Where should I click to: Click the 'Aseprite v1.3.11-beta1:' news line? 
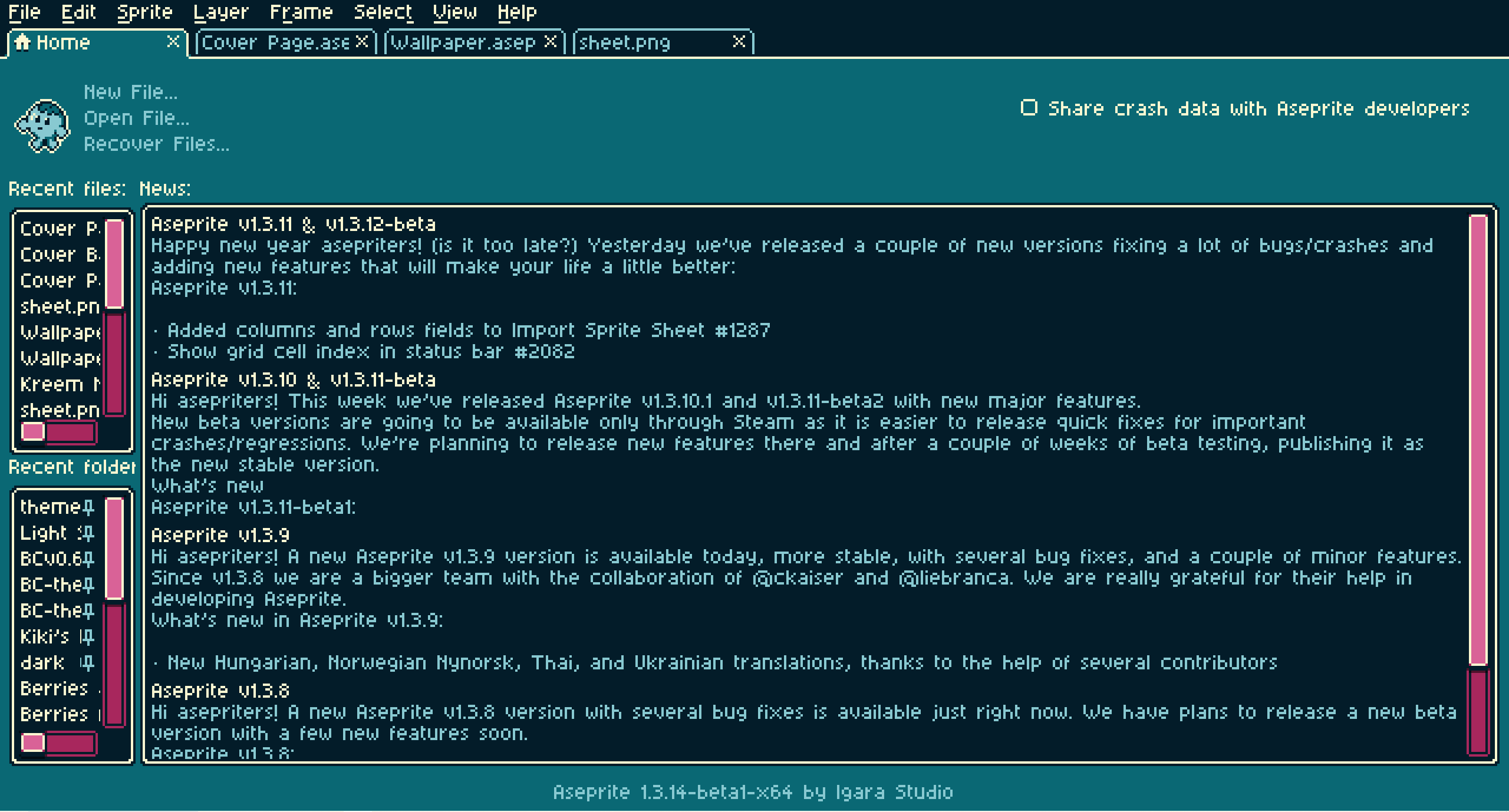click(x=253, y=507)
